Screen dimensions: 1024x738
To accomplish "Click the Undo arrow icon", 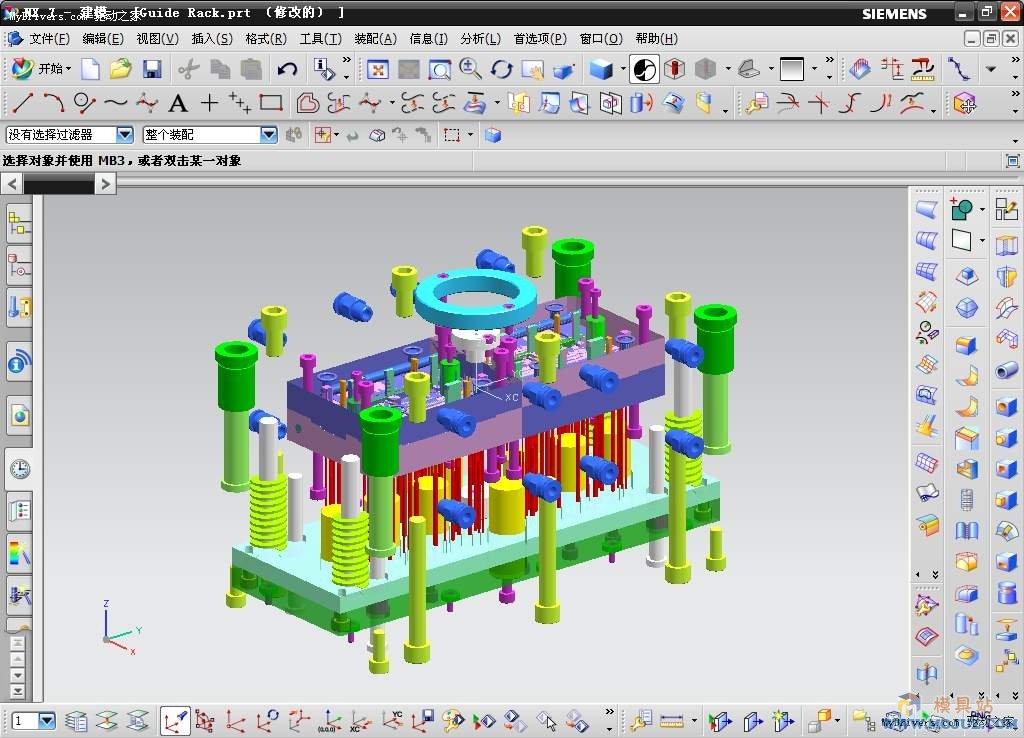I will (x=288, y=69).
